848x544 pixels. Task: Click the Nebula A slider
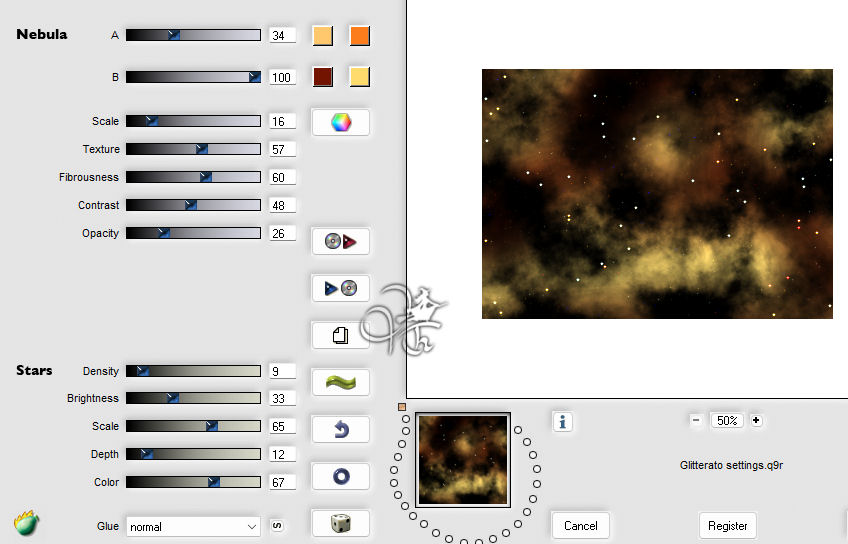(193, 35)
